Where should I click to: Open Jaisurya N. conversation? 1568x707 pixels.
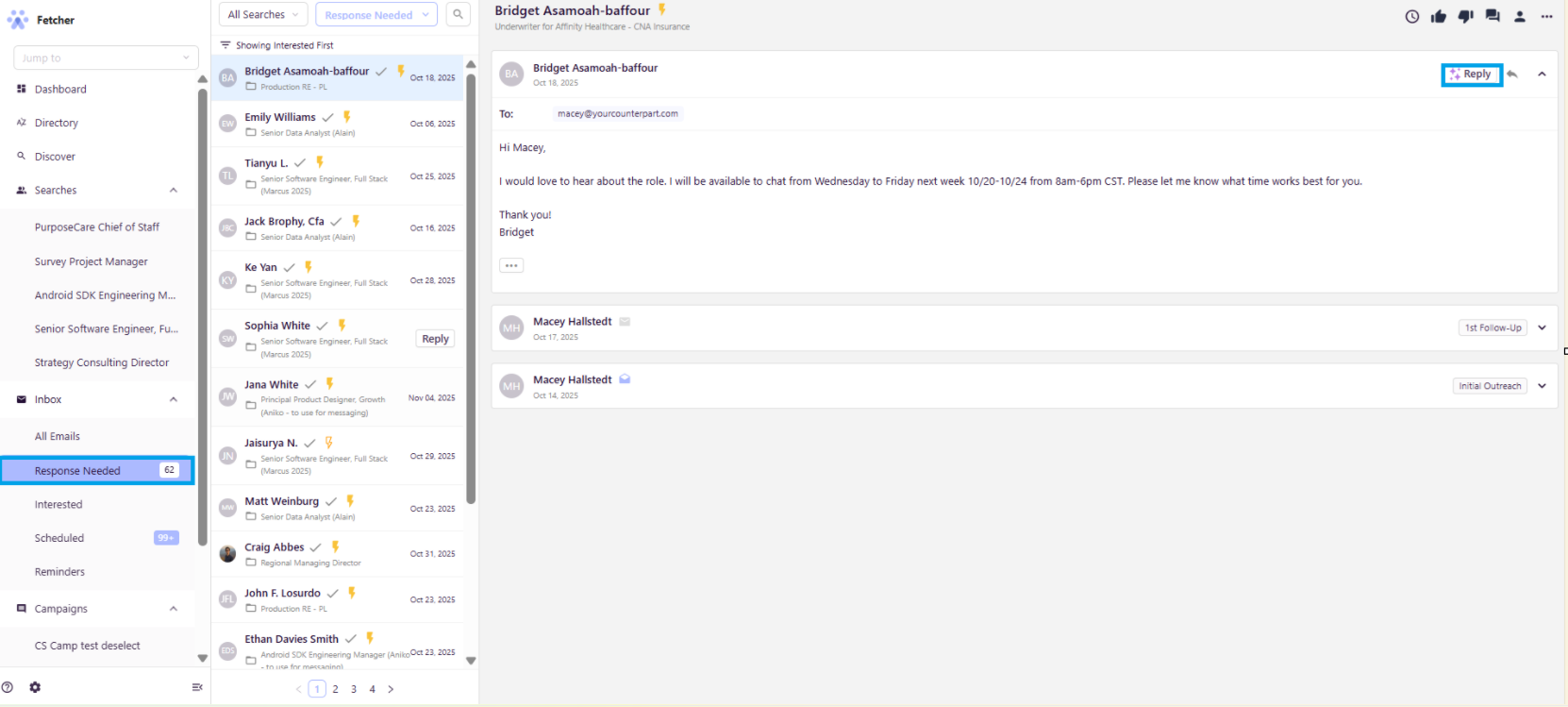point(338,456)
